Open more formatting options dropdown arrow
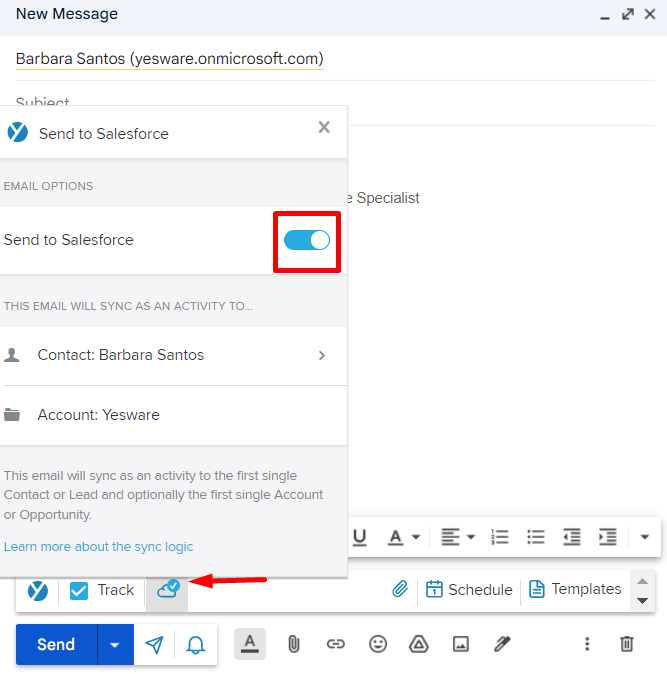667x674 pixels. coord(645,537)
